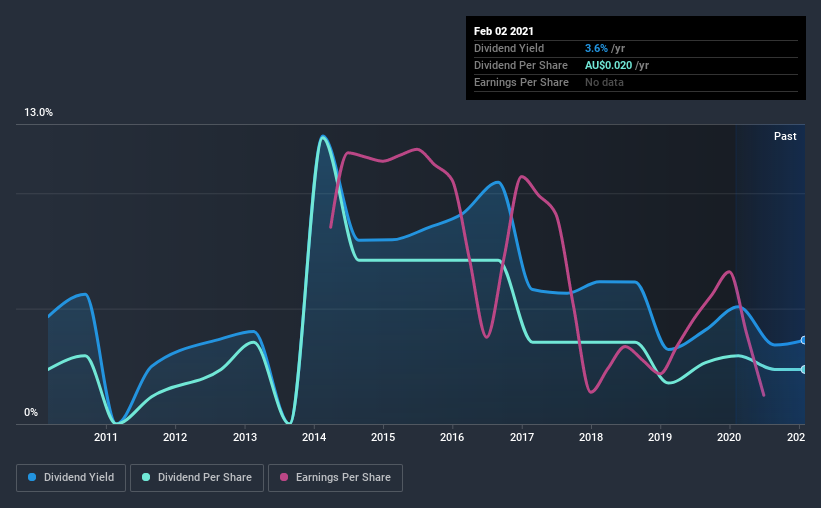Click the 3.6% dividend yield value

coord(596,48)
